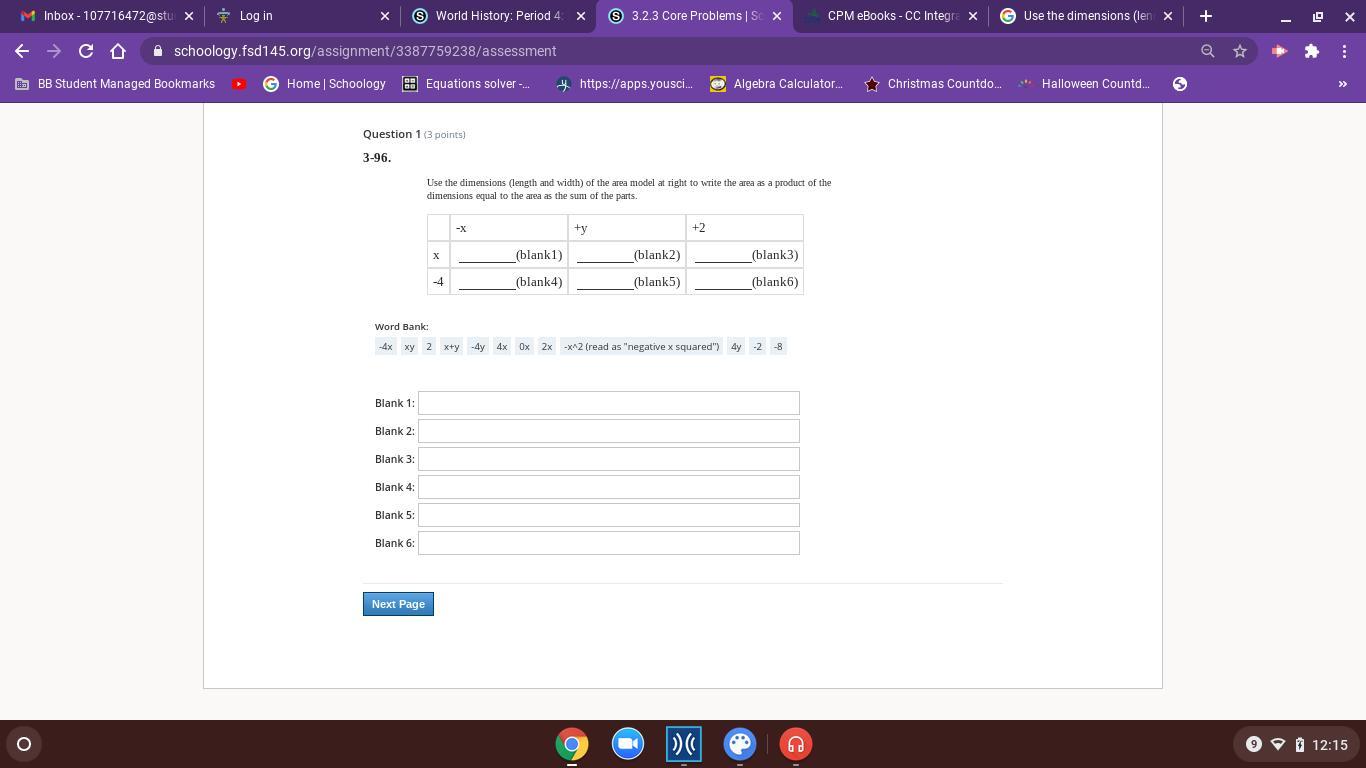Screen dimensions: 1366x768
Task: Switch to the World History: Period 4 tab
Action: (496, 16)
